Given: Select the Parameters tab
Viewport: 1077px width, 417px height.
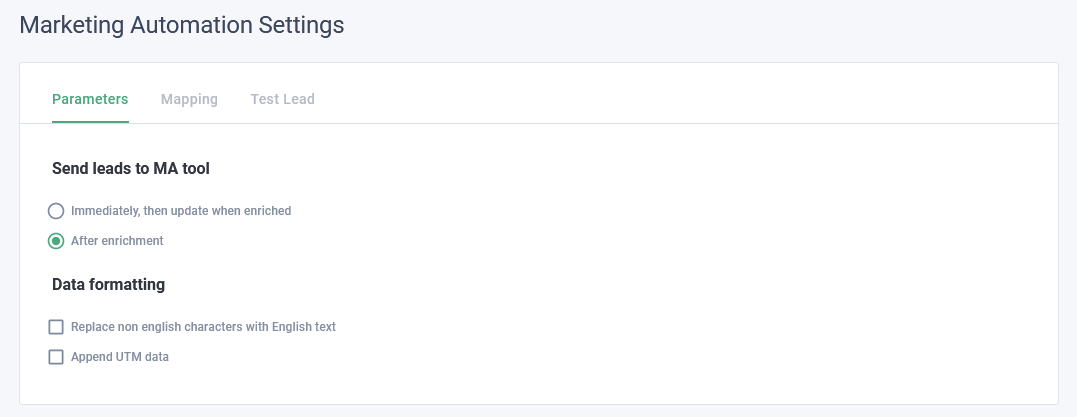Looking at the screenshot, I should click(90, 99).
